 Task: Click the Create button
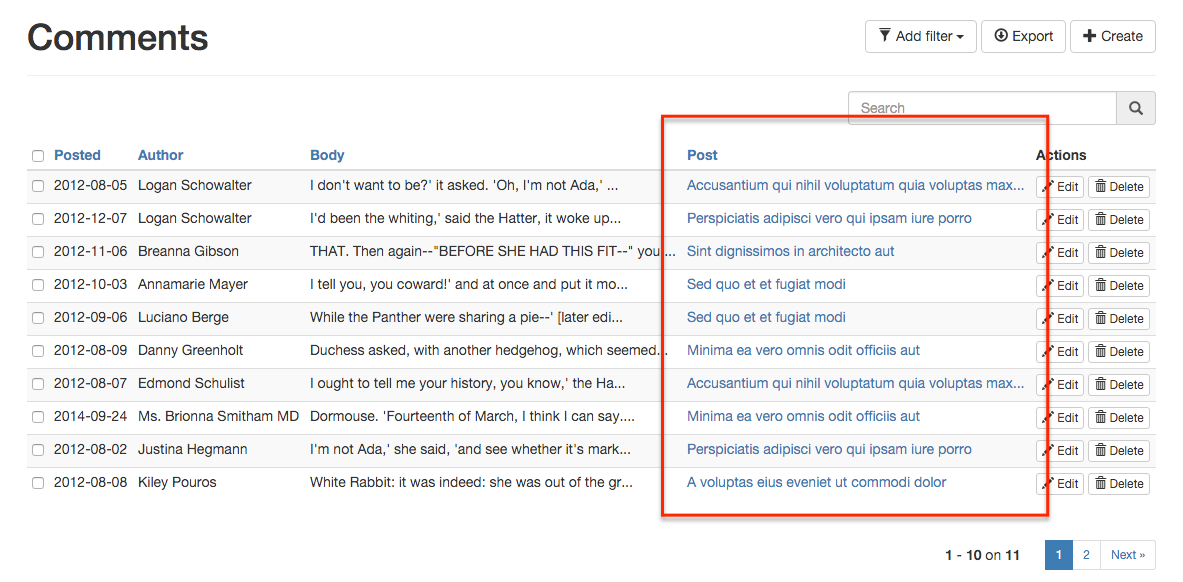(x=1112, y=37)
